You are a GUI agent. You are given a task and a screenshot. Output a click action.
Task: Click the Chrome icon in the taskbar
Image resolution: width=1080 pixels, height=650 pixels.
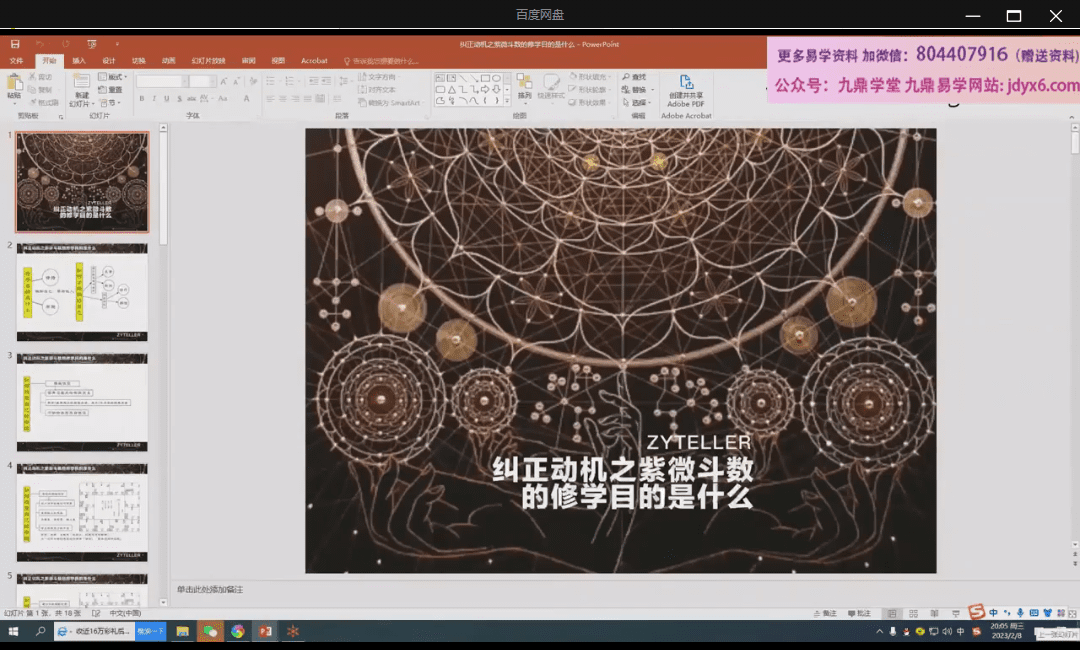(x=237, y=632)
